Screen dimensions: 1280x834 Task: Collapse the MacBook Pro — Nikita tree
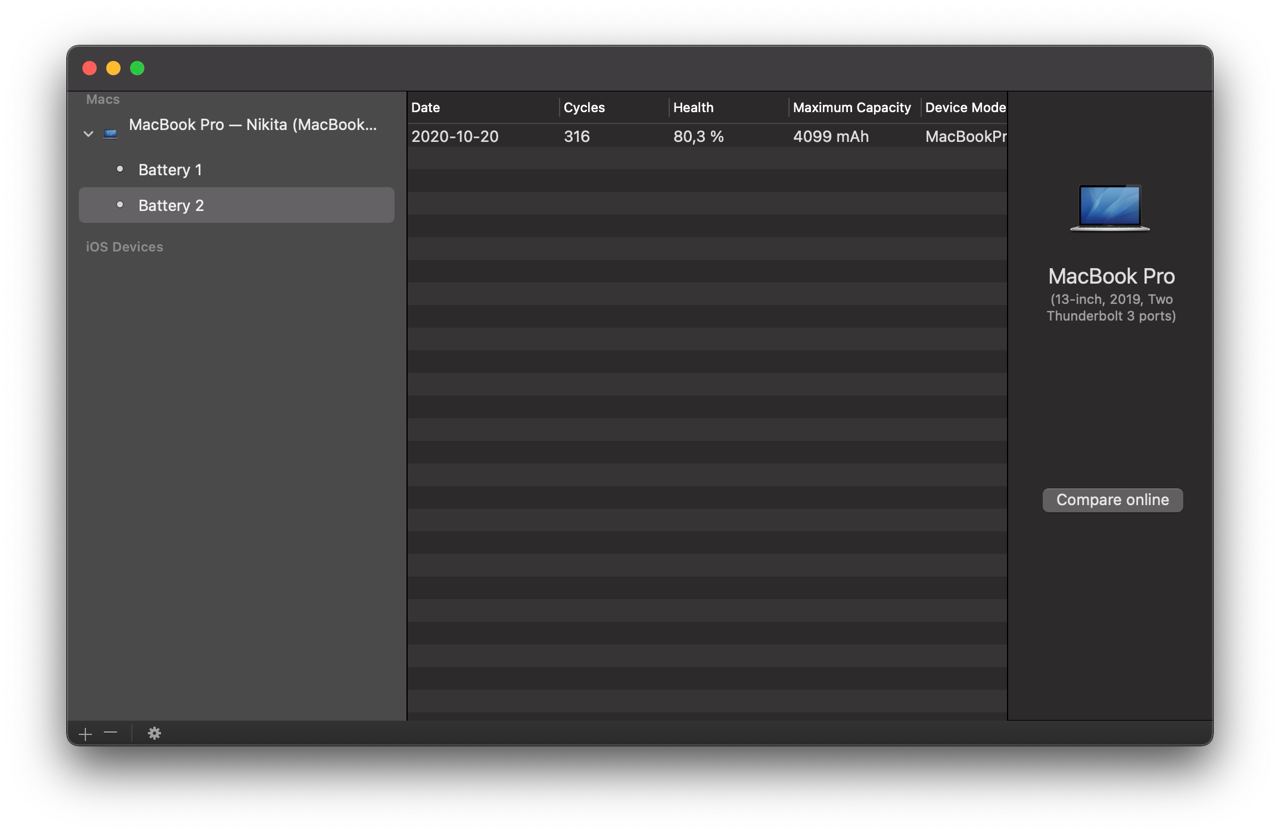[88, 133]
